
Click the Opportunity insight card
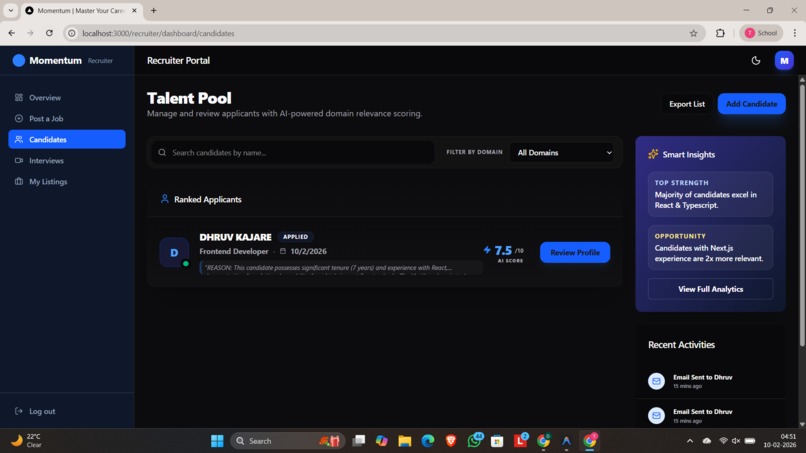coord(710,247)
